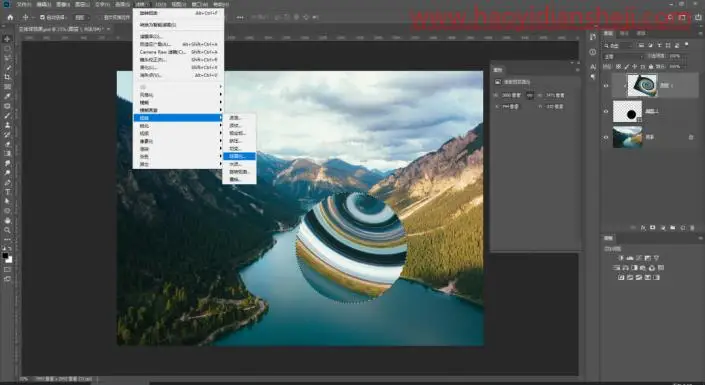This screenshot has height=385, width=705.
Task: Toggle Show Transform Controls checkbox
Action: [x=100, y=17]
